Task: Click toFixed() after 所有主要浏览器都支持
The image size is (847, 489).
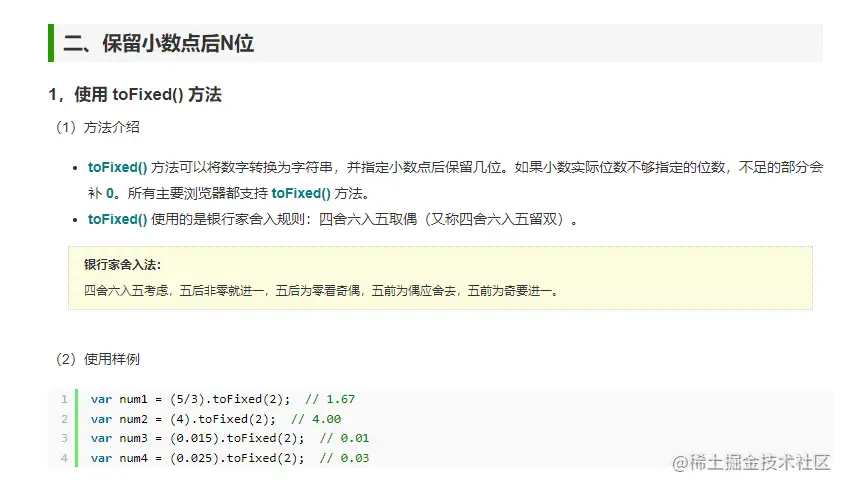Action: [301, 193]
